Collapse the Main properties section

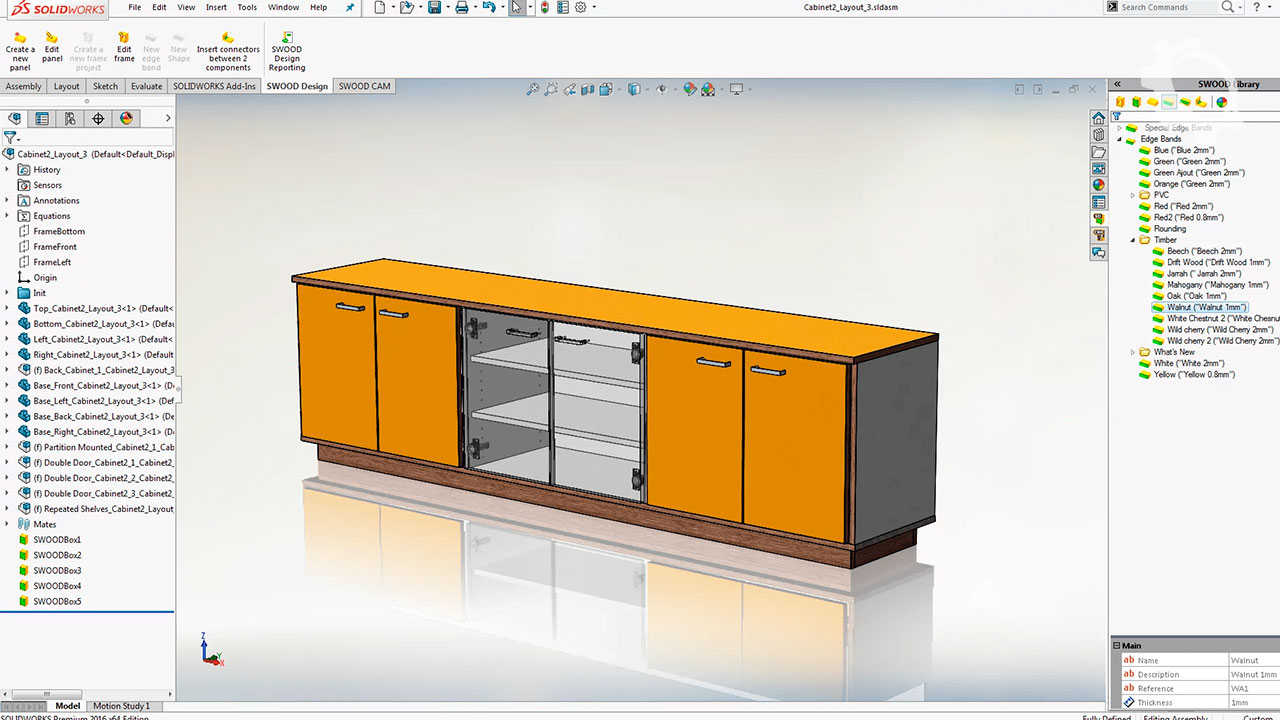pyautogui.click(x=1117, y=646)
